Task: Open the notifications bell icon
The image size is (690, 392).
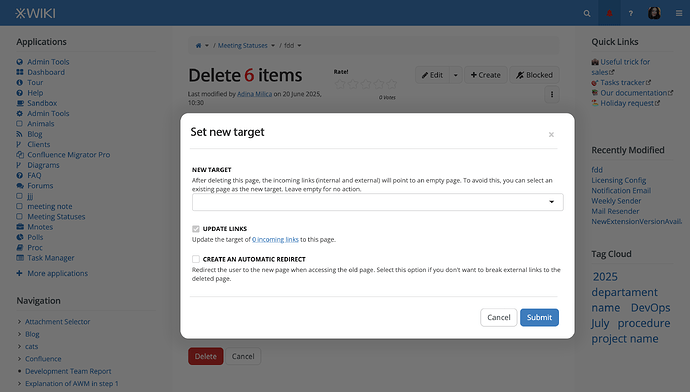Action: pyautogui.click(x=609, y=13)
